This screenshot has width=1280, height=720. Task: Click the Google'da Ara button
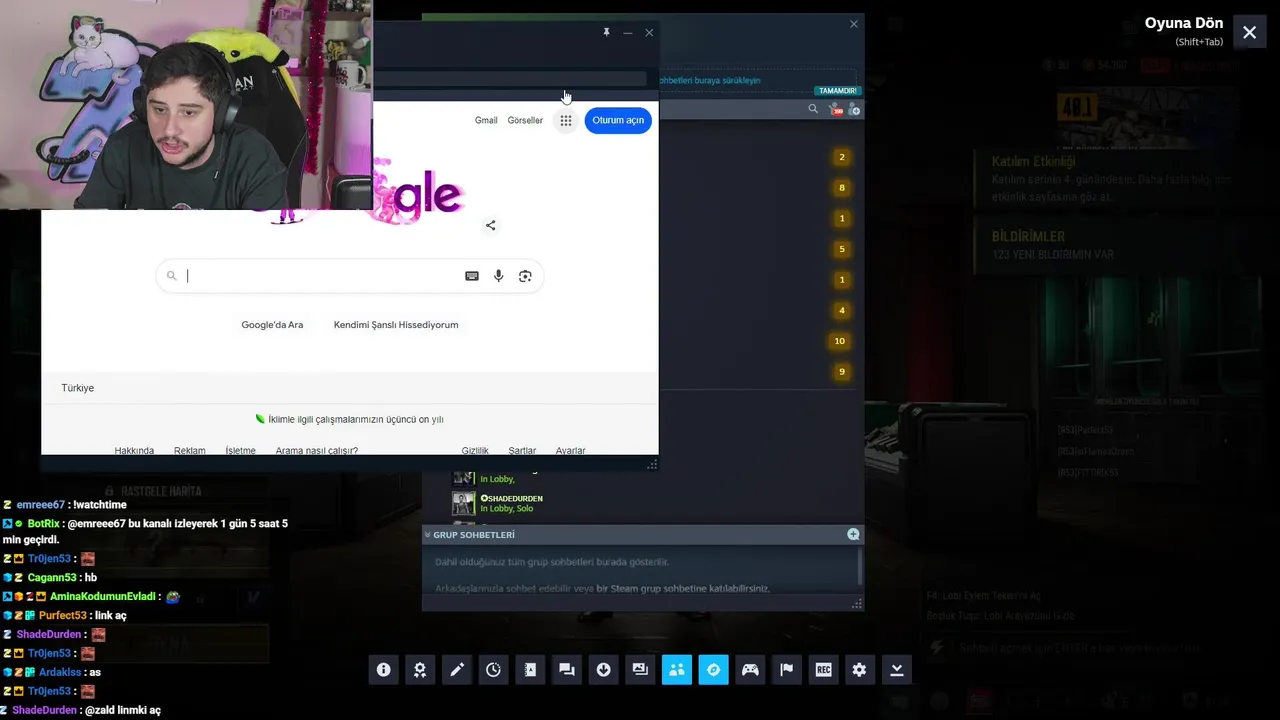pos(272,325)
